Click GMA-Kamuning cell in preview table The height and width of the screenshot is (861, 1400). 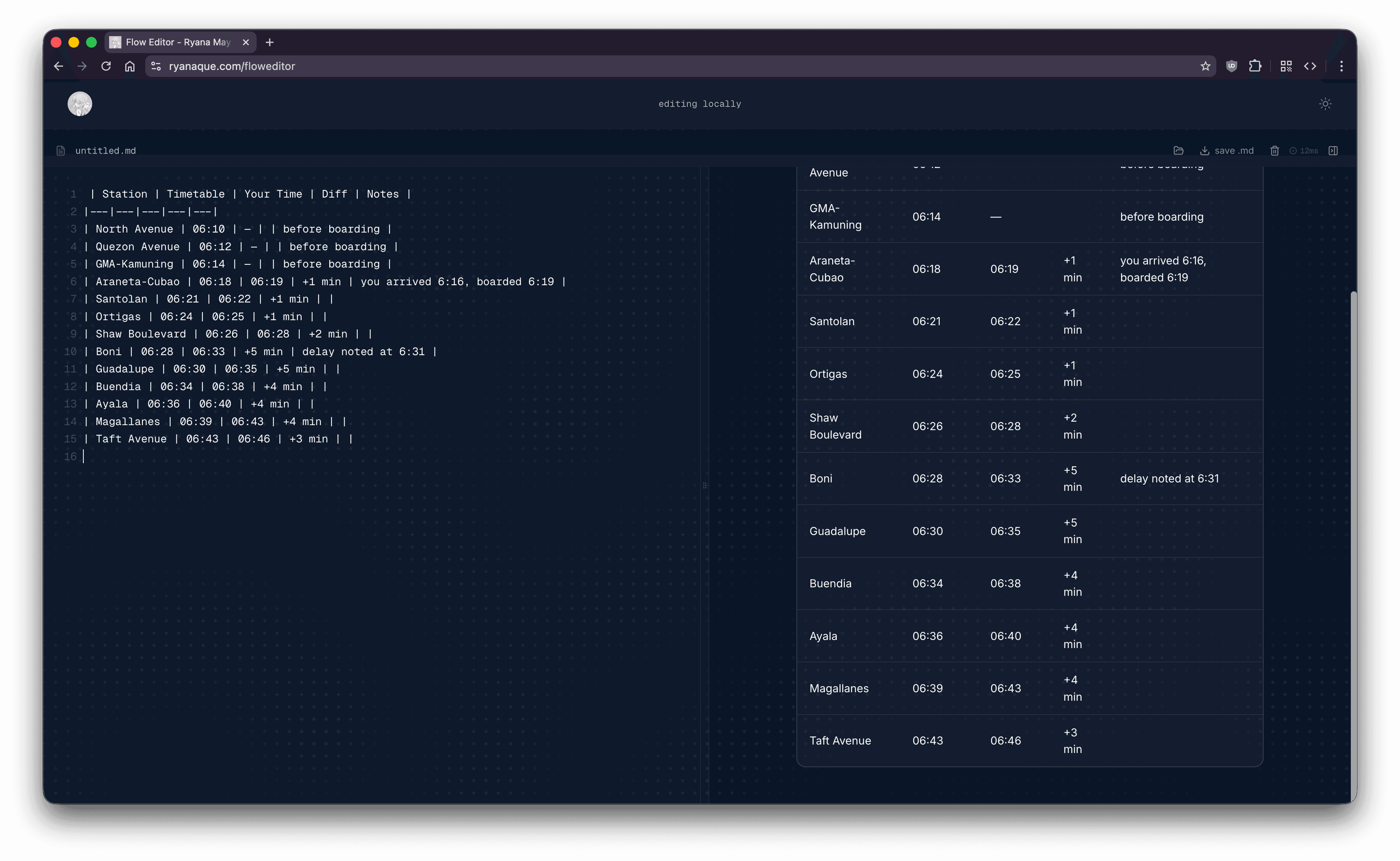coord(835,216)
